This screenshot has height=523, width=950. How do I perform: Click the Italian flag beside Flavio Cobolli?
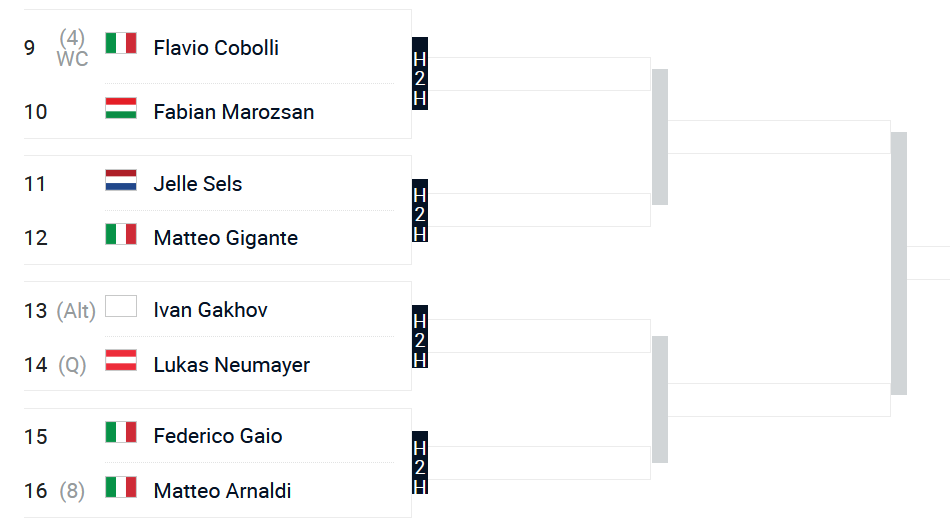point(121,44)
